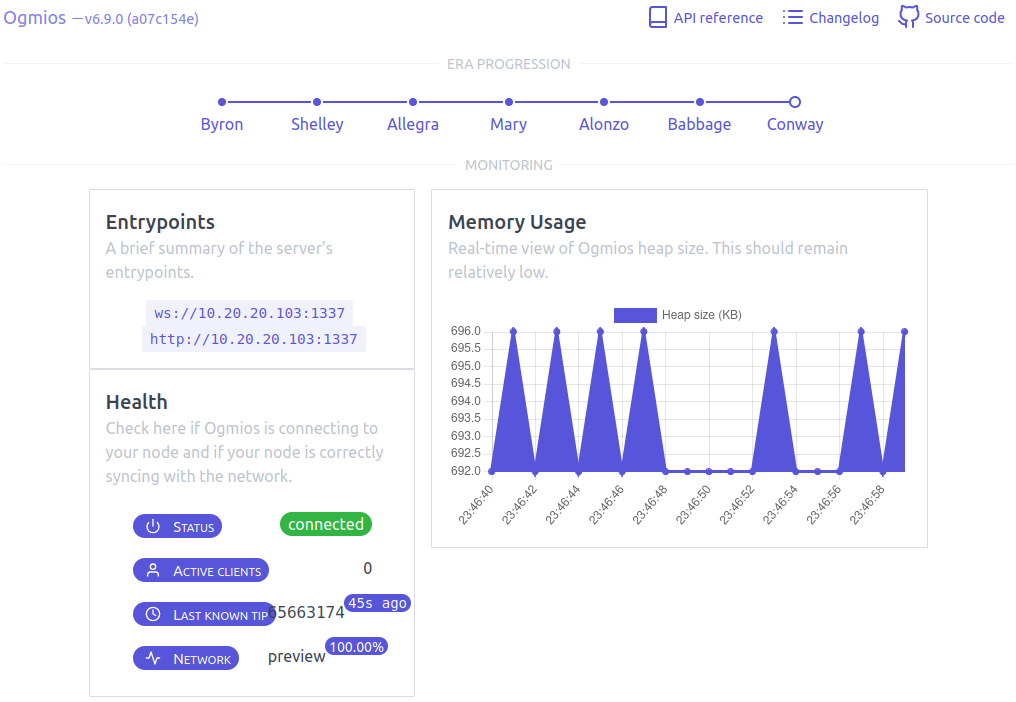Image resolution: width=1016 pixels, height=702 pixels.
Task: Click the Conway era label
Action: click(x=795, y=124)
